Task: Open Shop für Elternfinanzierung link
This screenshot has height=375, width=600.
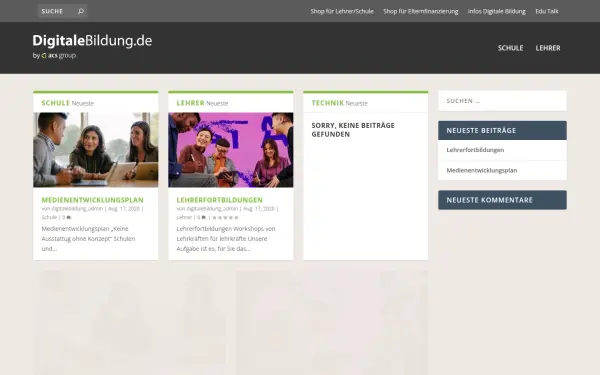Action: click(x=421, y=11)
